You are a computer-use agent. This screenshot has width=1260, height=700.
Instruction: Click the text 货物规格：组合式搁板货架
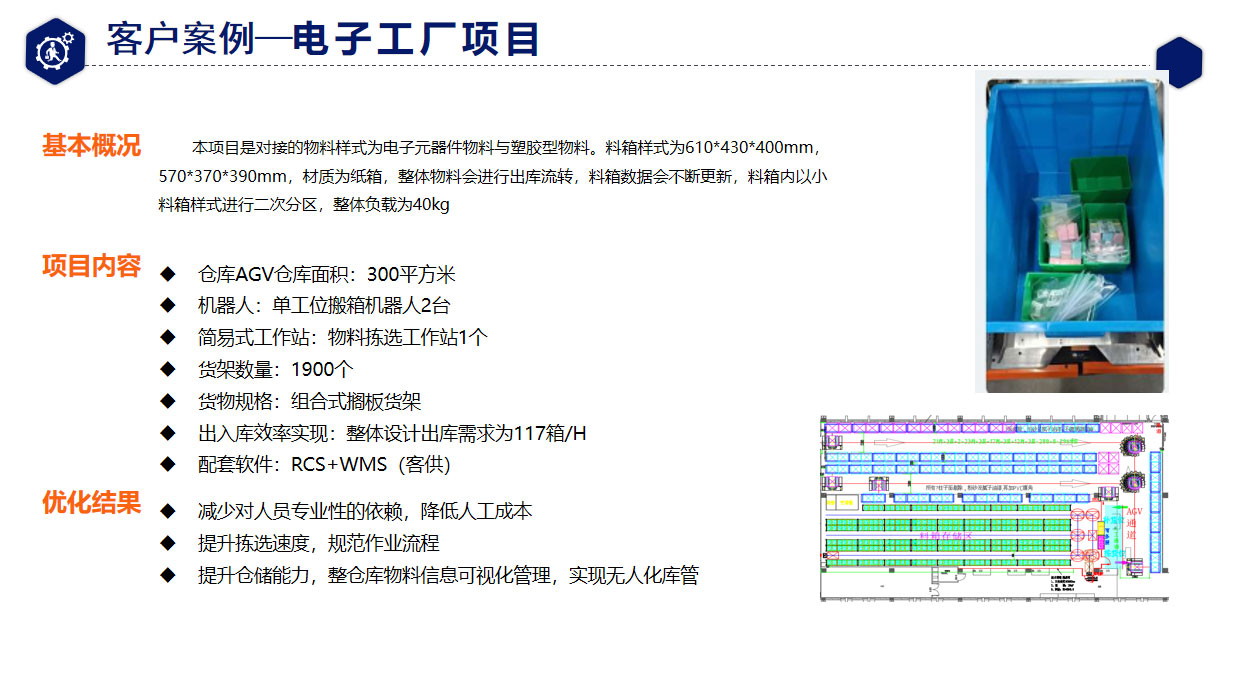click(x=310, y=401)
